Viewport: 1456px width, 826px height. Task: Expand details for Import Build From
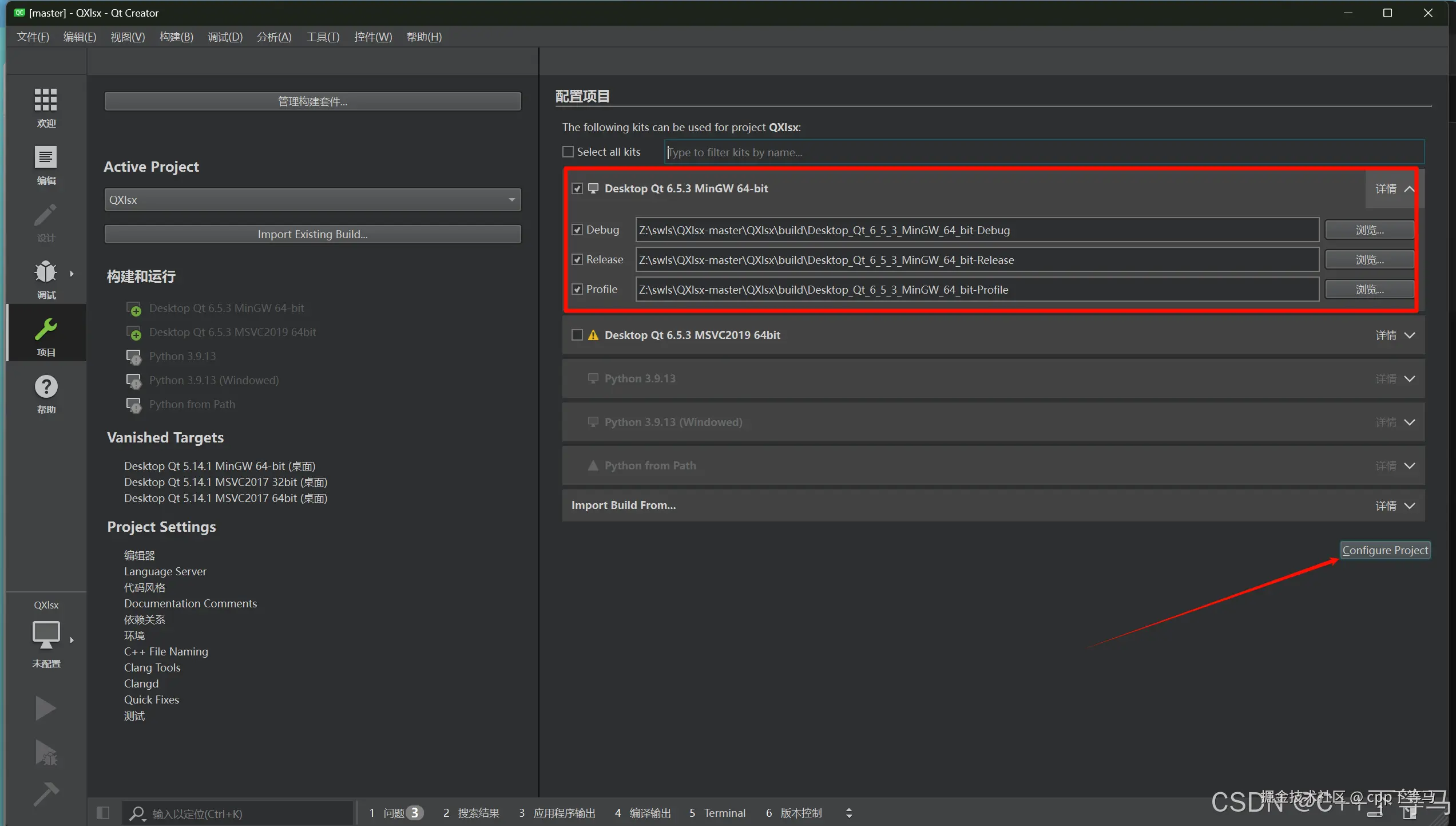[1395, 505]
